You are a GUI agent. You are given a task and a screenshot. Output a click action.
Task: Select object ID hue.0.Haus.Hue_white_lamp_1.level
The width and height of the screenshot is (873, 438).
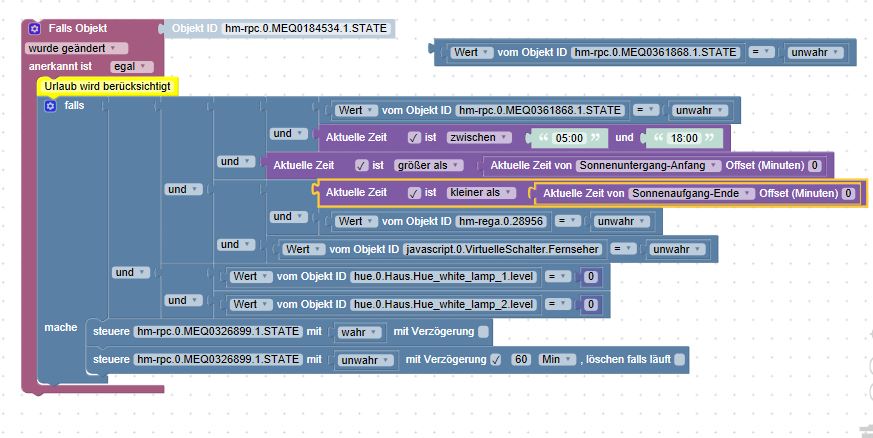pos(444,277)
